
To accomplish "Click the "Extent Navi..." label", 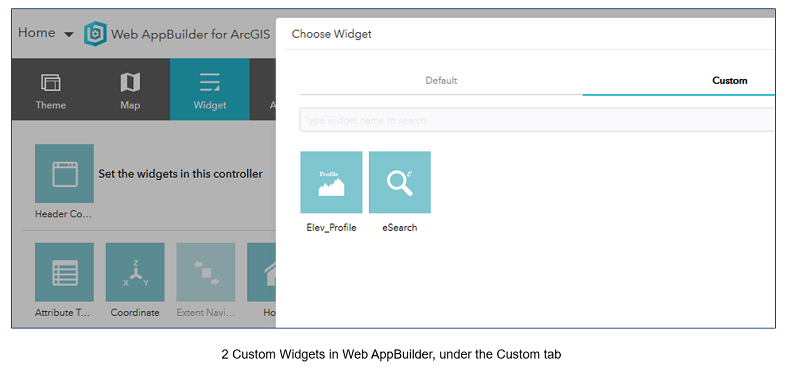I will 206,313.
